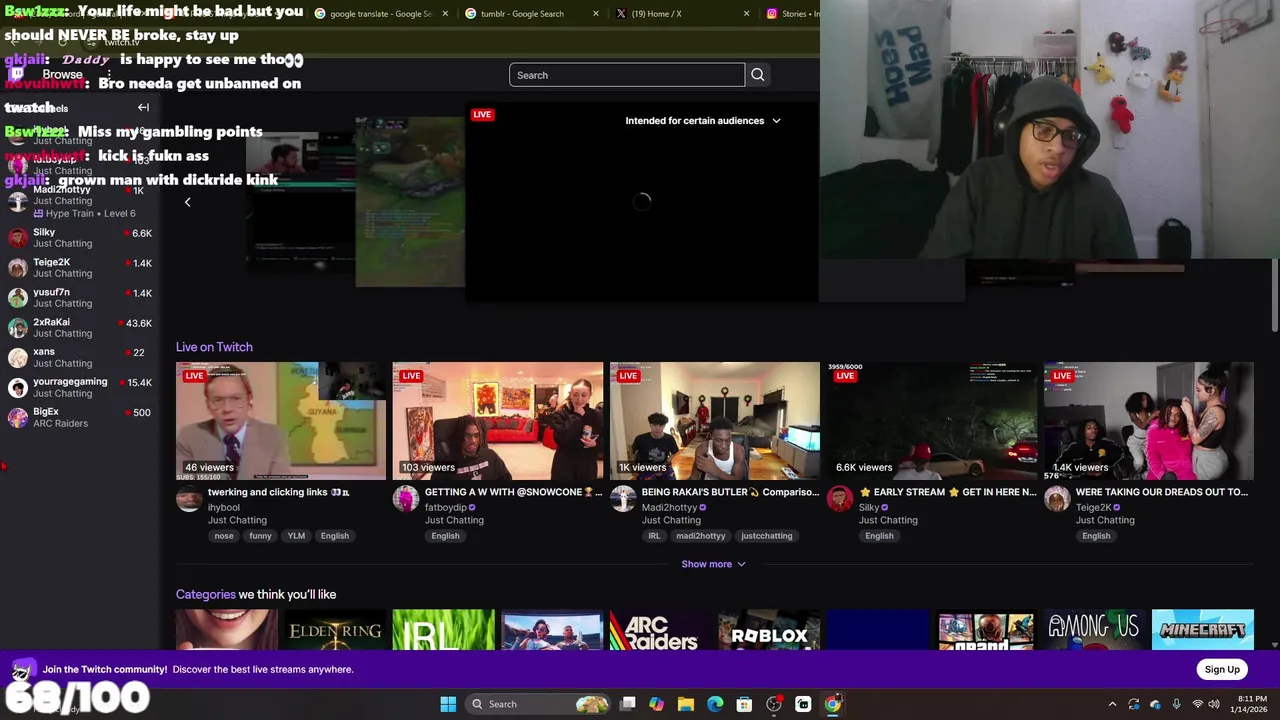The image size is (1280, 720).
Task: Open the Browse page link
Action: pos(62,75)
